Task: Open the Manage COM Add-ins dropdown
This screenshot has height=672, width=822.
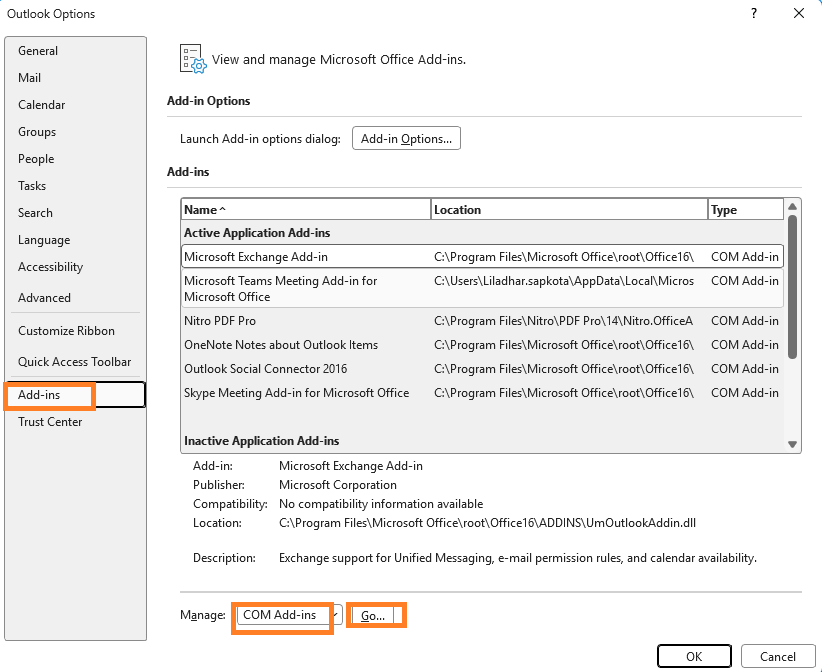Action: (x=289, y=615)
